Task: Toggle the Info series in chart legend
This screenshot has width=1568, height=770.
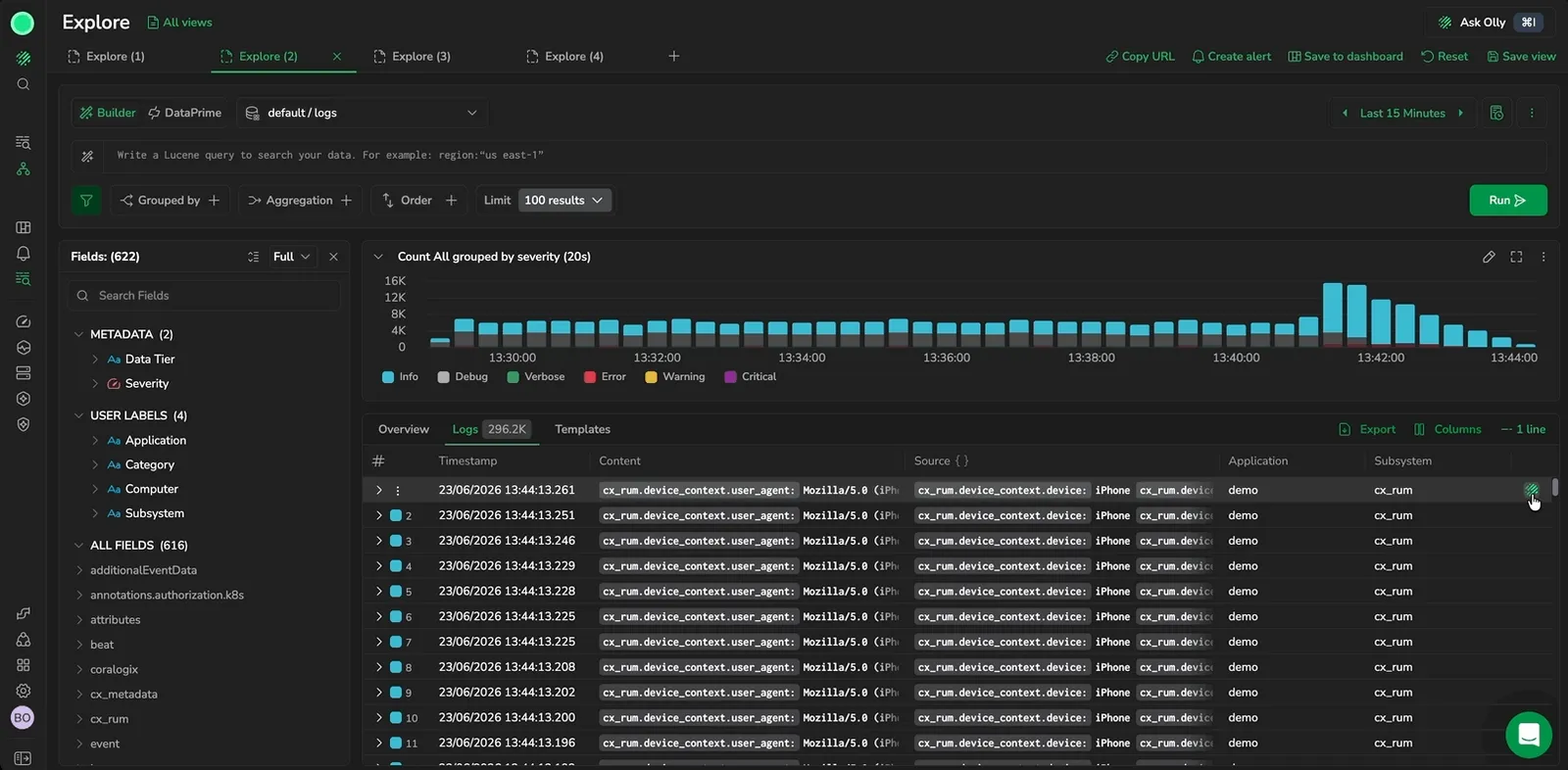Action: [400, 377]
